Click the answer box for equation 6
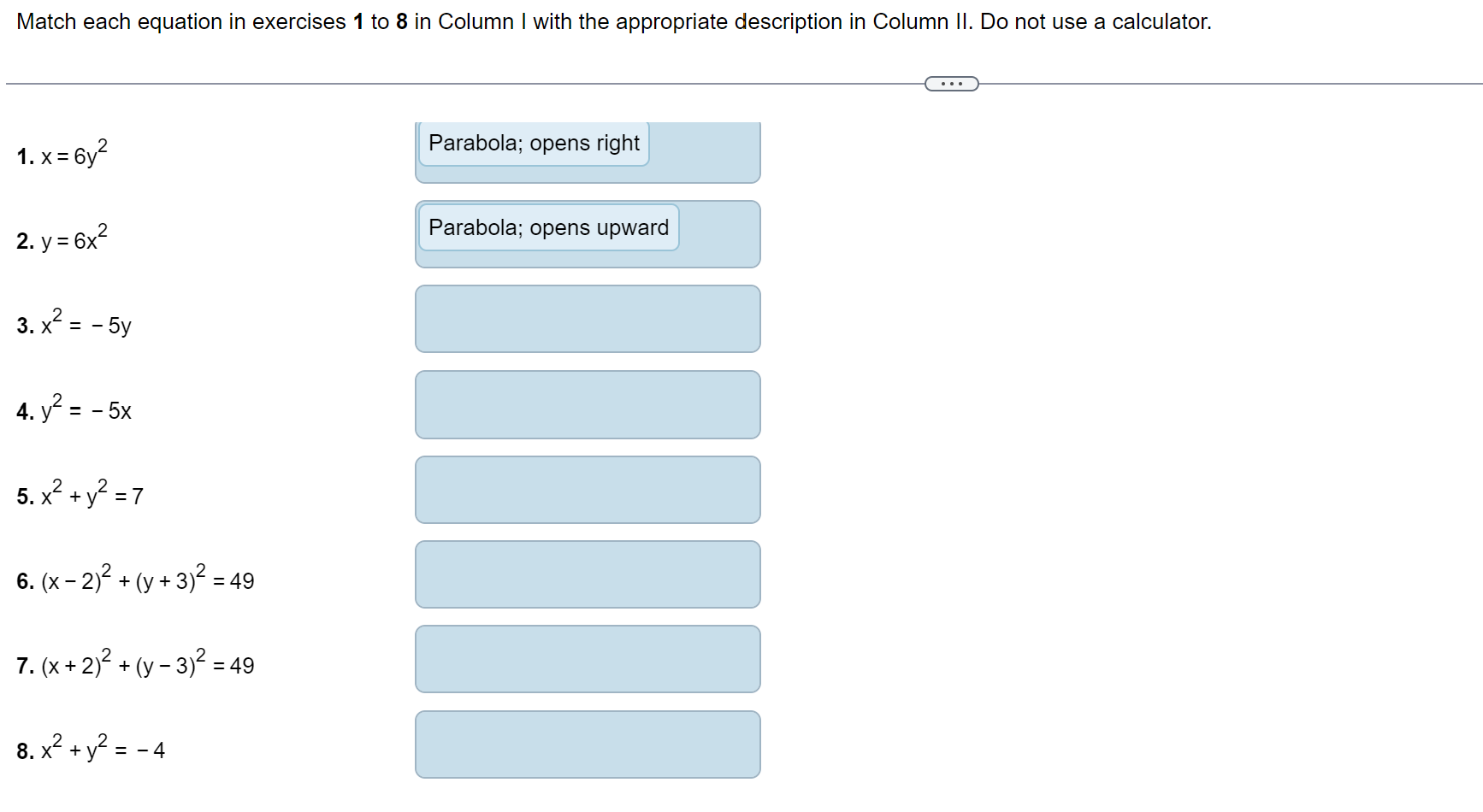Screen dimensions: 1483x812 tap(587, 574)
